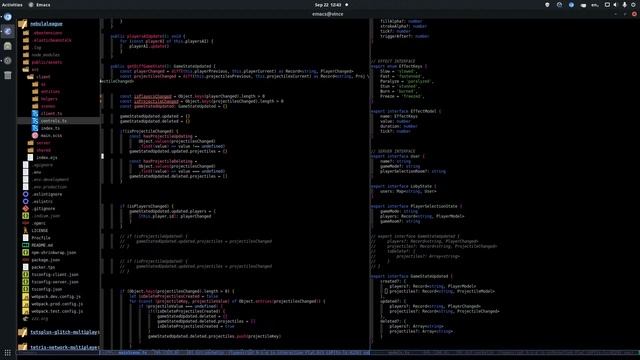Select the controls.ts file row
640x360 pixels.
tap(58, 121)
